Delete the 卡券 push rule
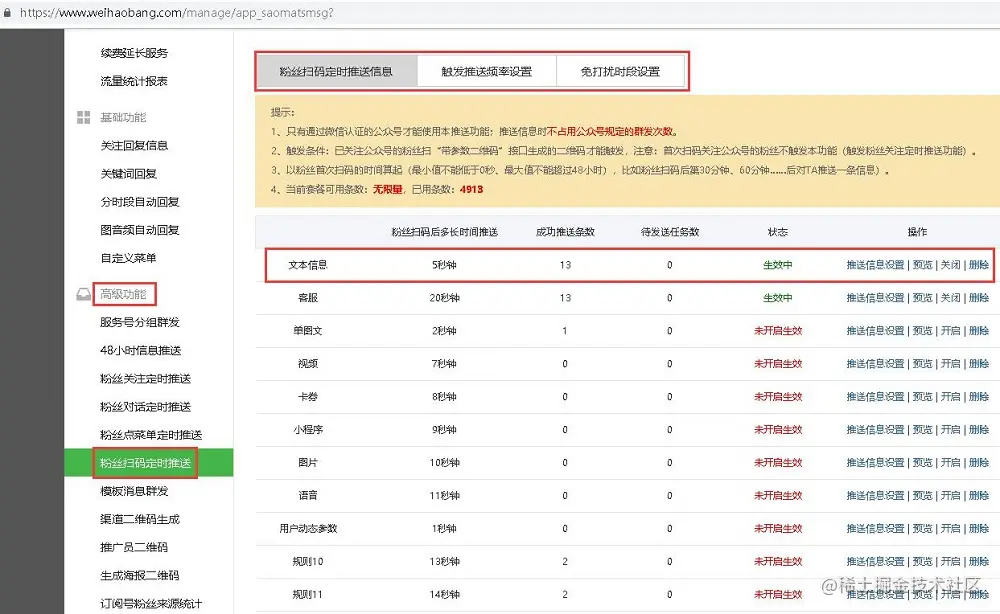This screenshot has height=614, width=1000. pos(978,396)
